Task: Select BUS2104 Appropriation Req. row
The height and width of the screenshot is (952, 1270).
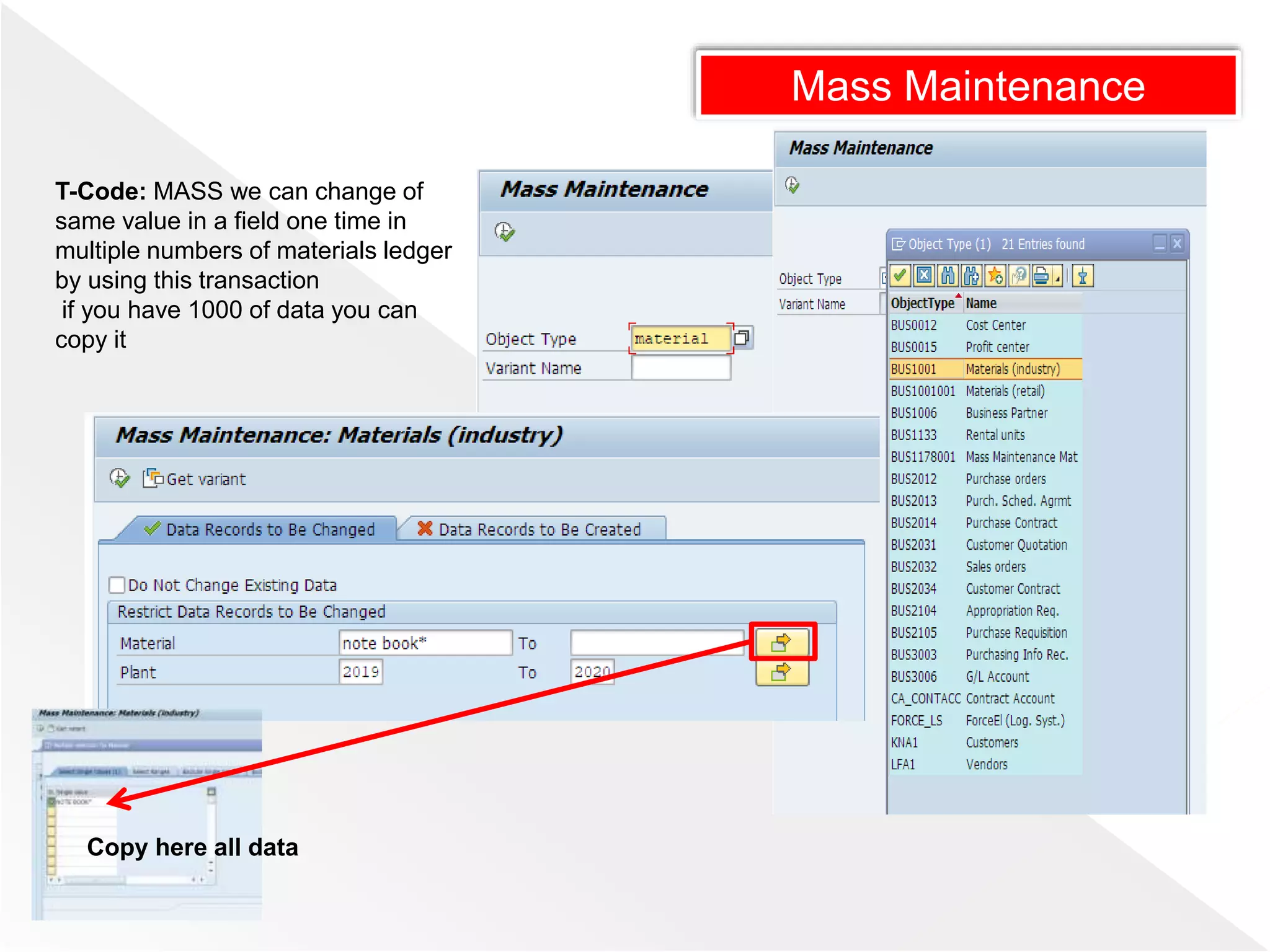Action: [985, 610]
